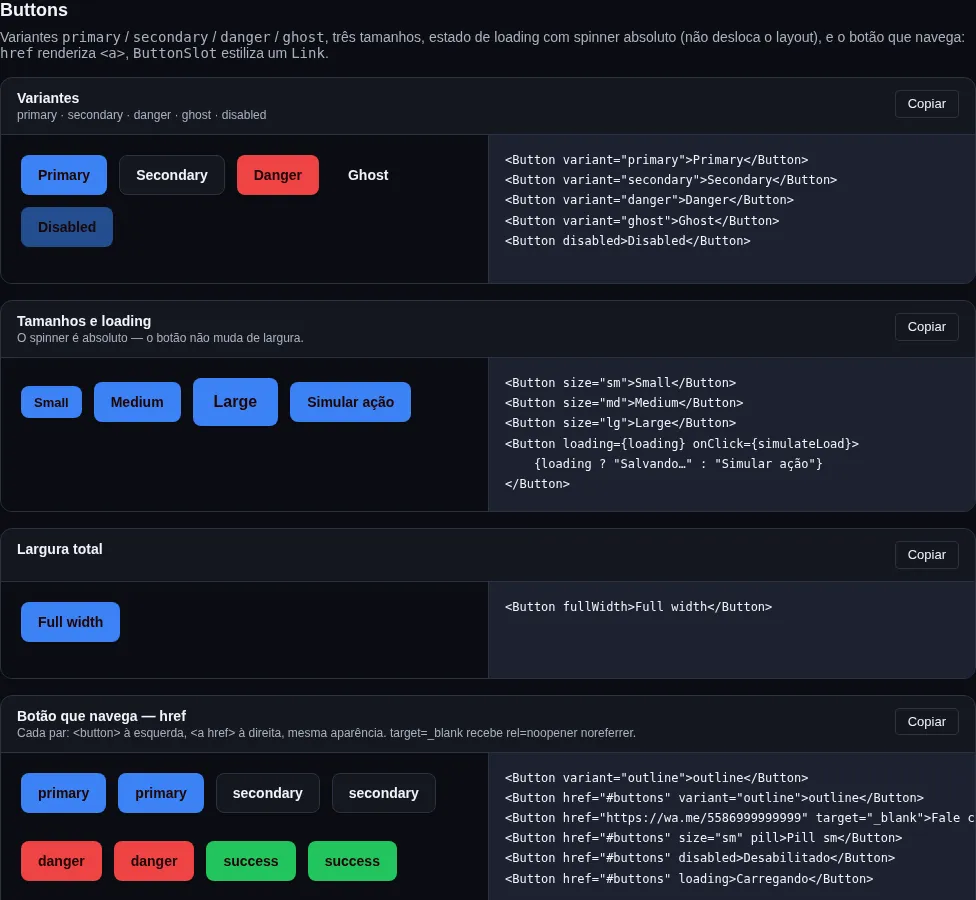Viewport: 976px width, 900px height.
Task: Click the "Botão que navega — href" title
Action: 101,715
